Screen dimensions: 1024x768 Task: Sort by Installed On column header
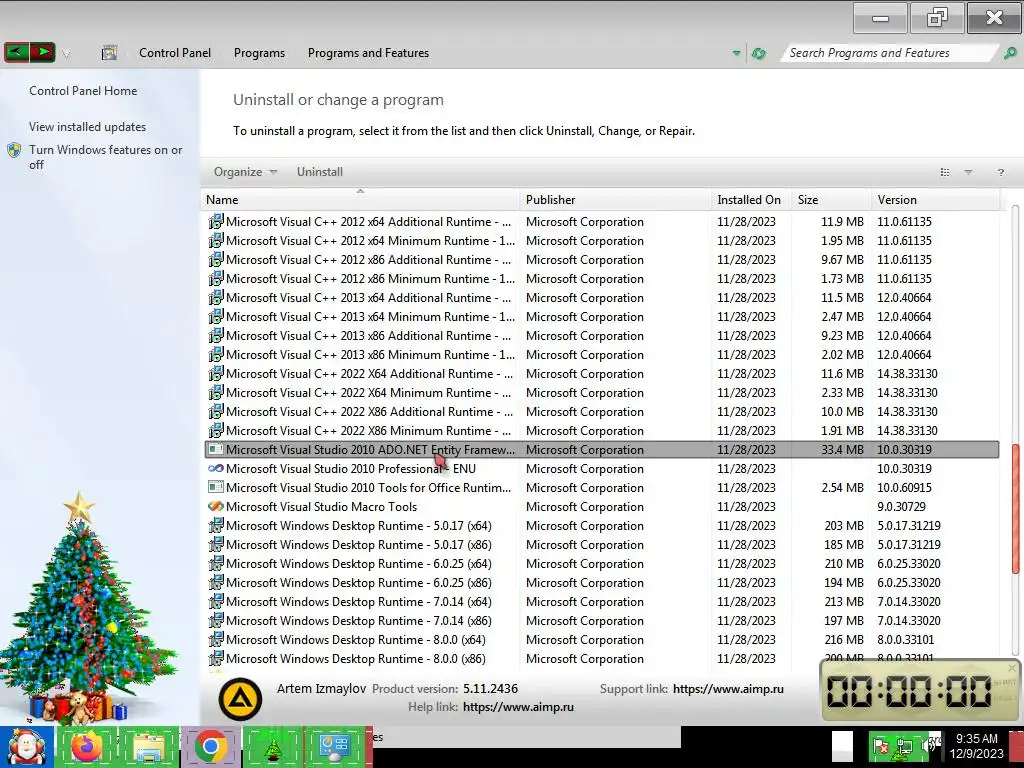(751, 200)
